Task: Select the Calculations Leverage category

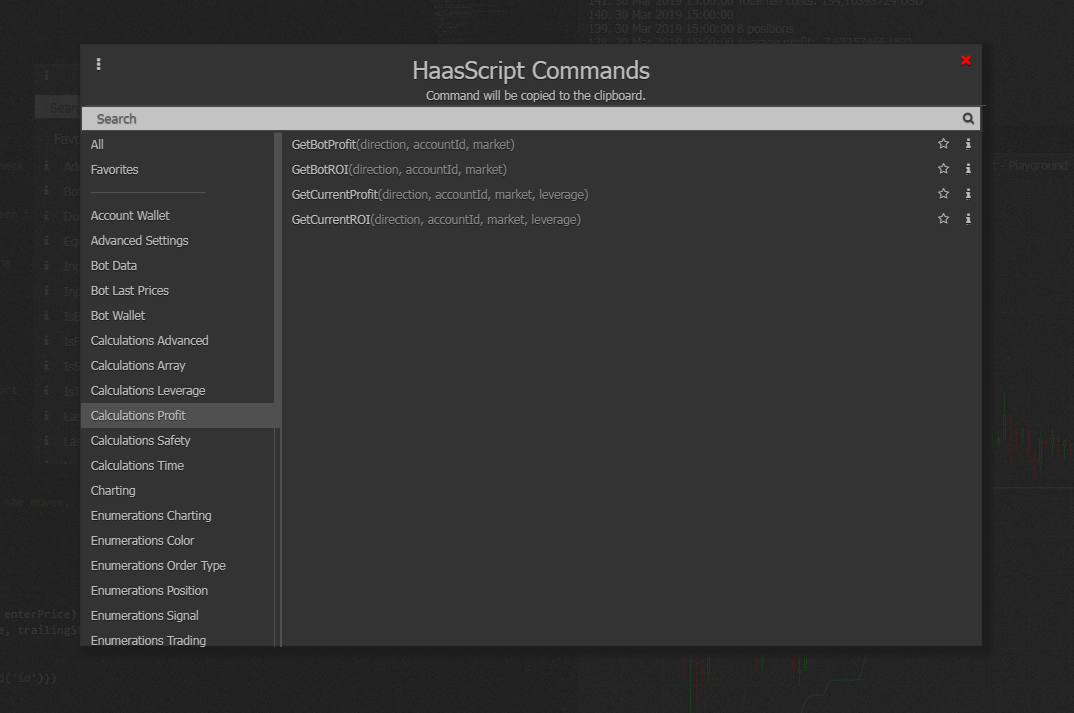Action: (148, 390)
